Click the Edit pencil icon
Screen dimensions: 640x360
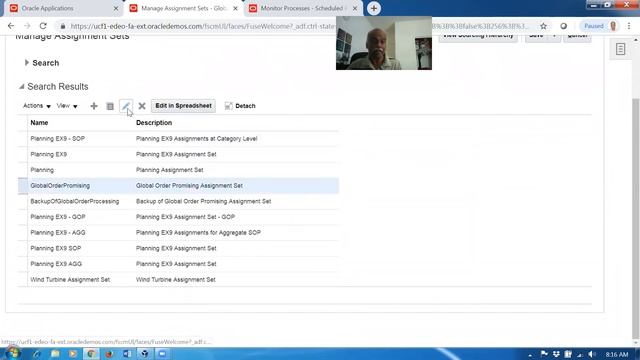pyautogui.click(x=126, y=106)
